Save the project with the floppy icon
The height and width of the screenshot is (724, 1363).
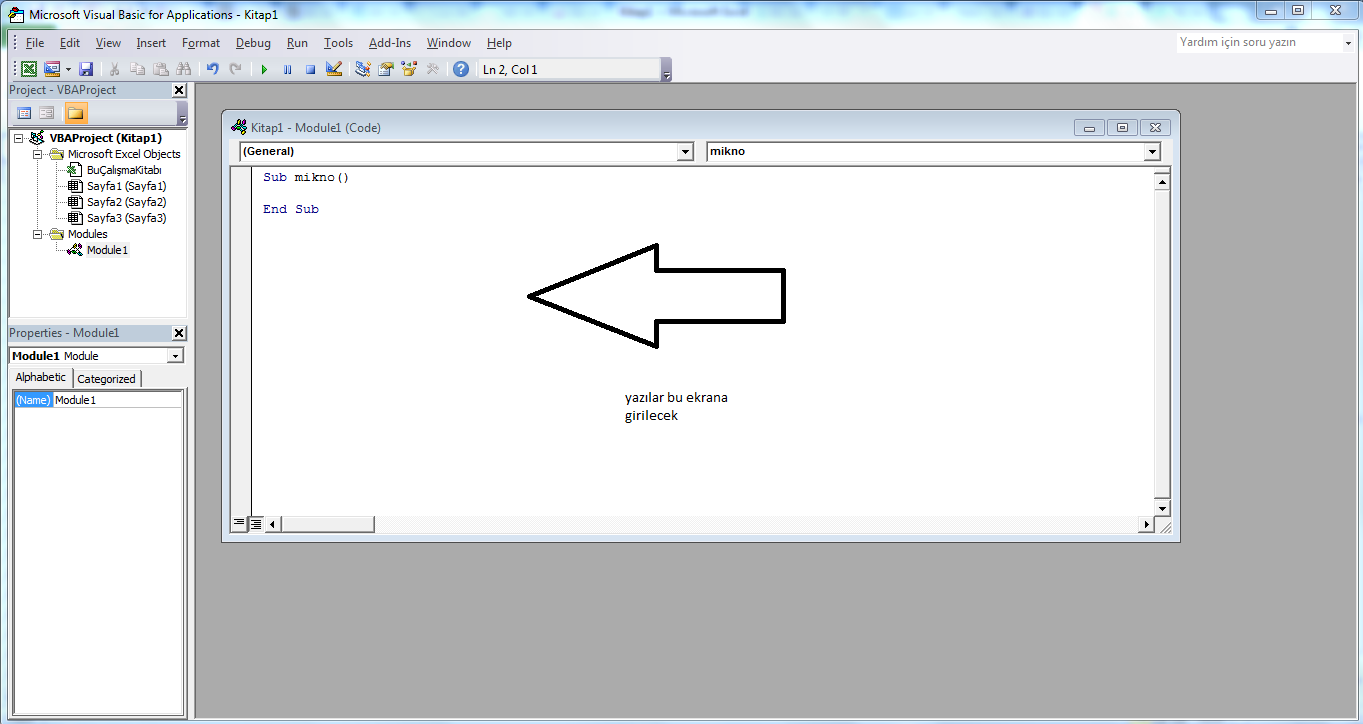[x=86, y=69]
